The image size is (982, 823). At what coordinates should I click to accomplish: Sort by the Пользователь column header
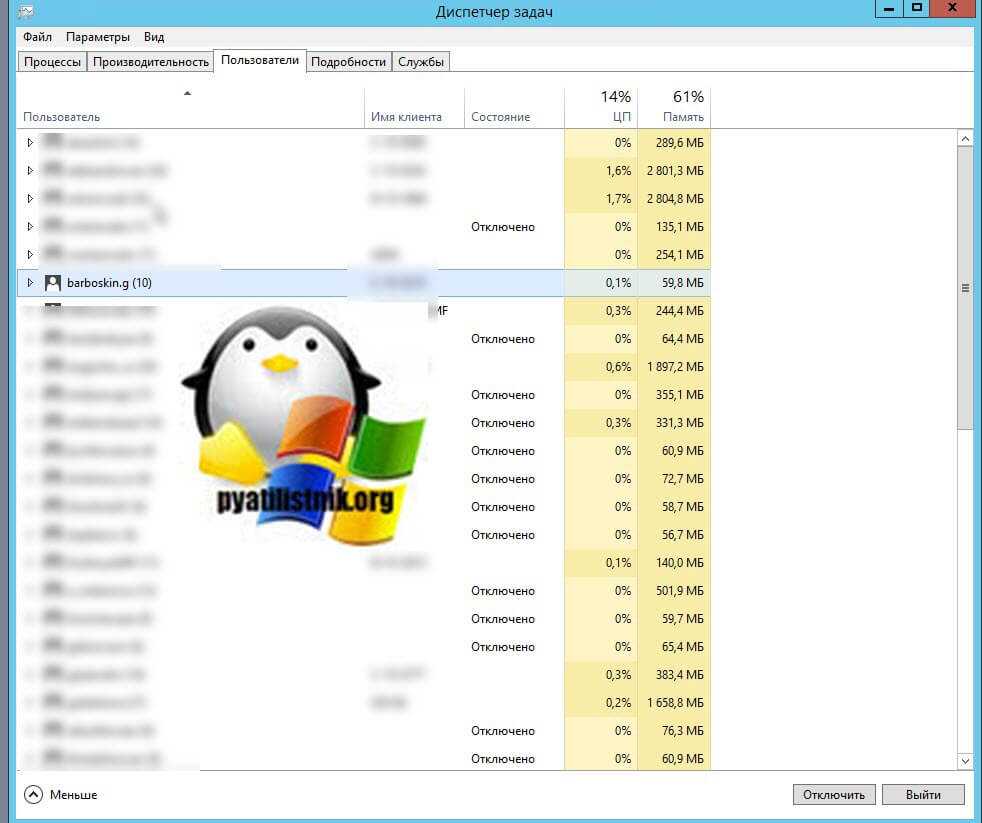tap(190, 108)
